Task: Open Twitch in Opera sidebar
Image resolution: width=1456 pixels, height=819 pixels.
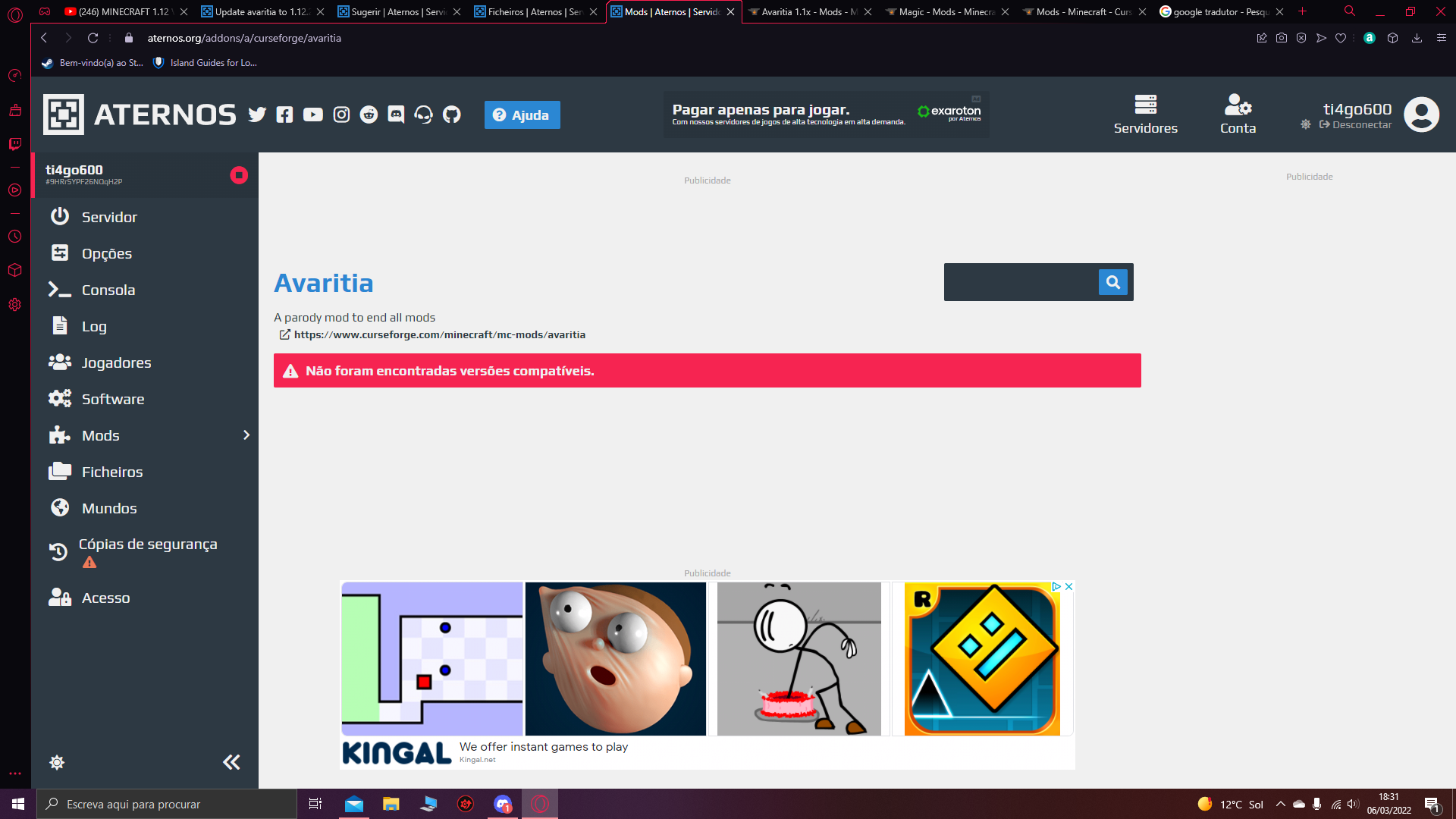Action: pos(15,143)
